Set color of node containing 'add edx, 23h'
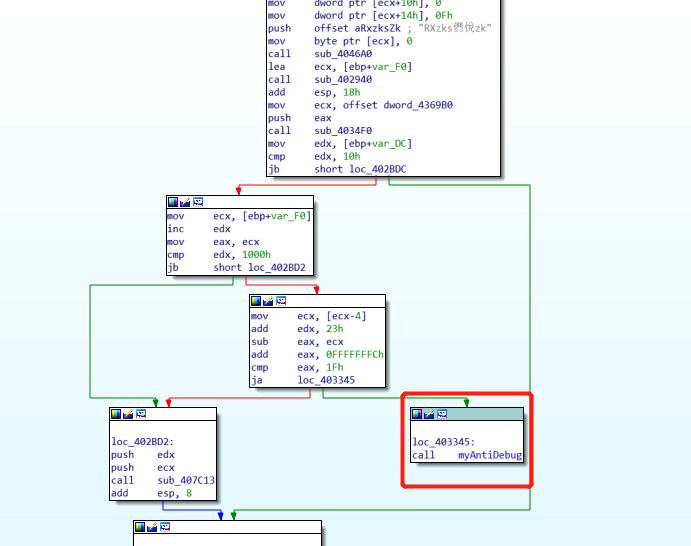Image resolution: width=691 pixels, height=546 pixels. point(257,300)
